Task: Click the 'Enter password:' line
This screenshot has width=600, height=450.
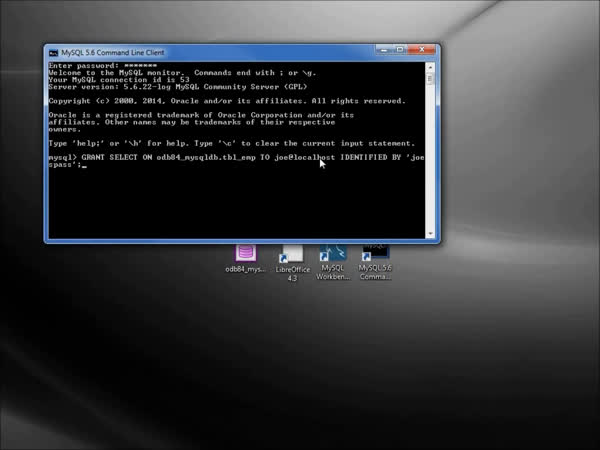Action: pos(103,65)
